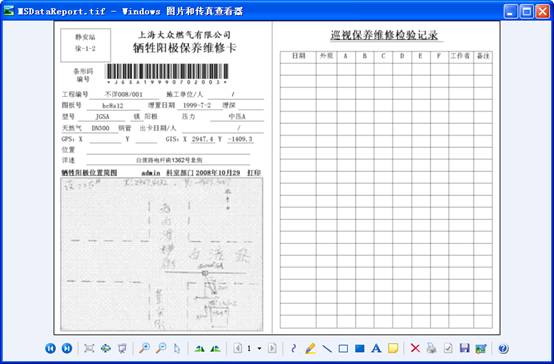Go to the next page of the TIF

click(x=272, y=348)
